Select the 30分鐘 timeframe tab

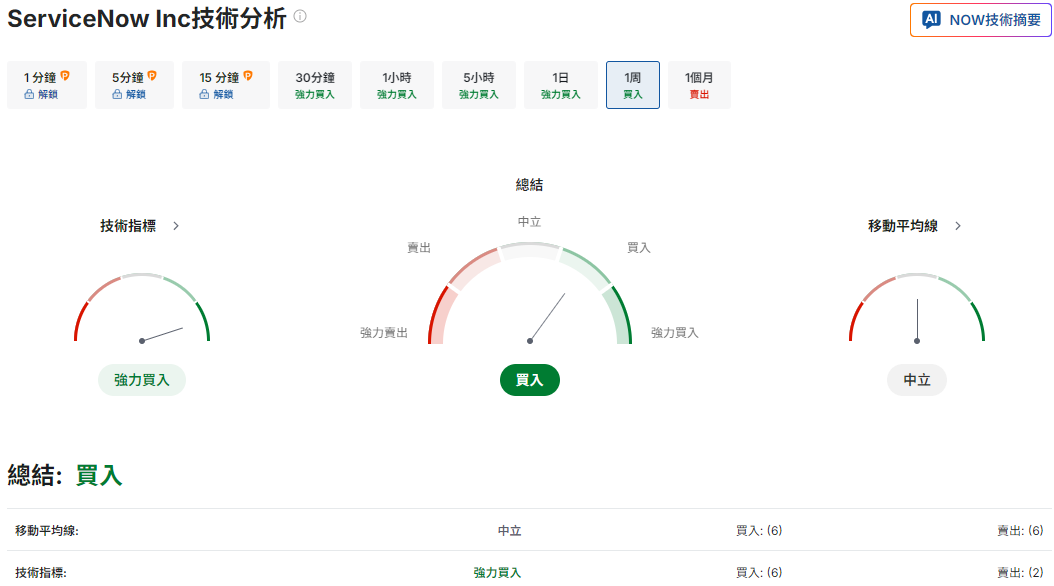pos(315,85)
